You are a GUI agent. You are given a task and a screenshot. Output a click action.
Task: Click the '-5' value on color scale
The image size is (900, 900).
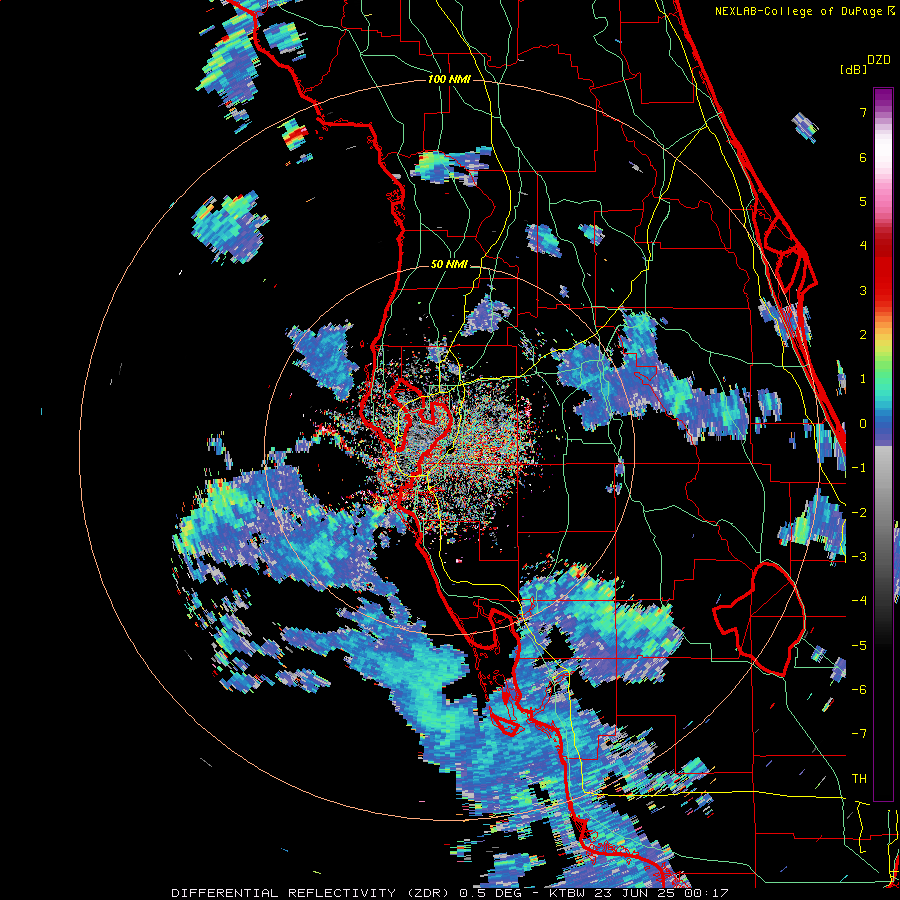(859, 645)
